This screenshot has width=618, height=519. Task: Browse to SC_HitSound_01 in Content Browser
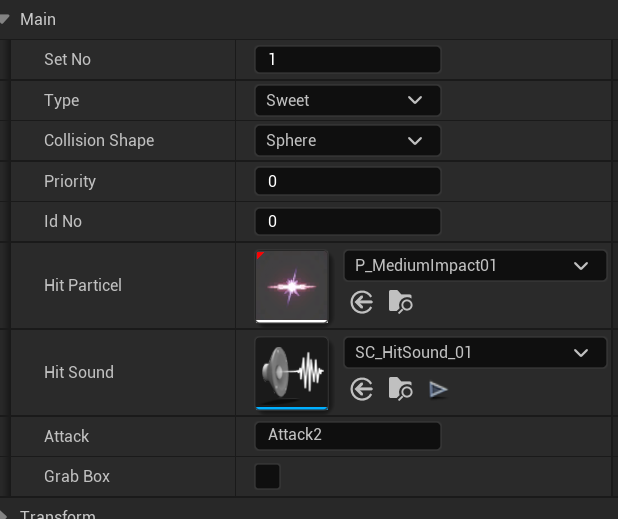coord(400,389)
